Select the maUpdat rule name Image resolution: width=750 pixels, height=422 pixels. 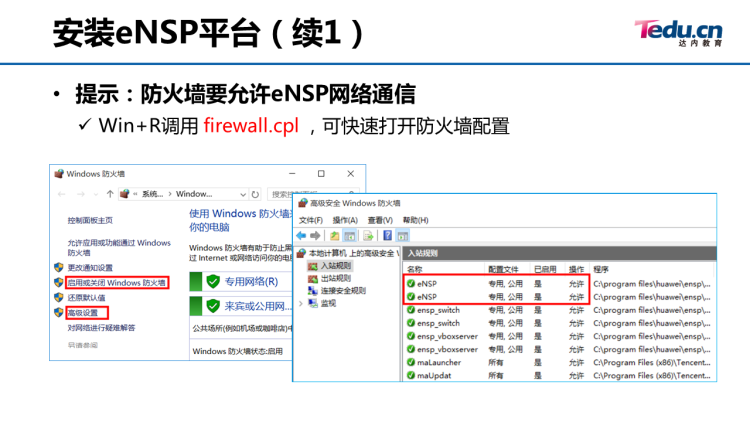pyautogui.click(x=434, y=376)
